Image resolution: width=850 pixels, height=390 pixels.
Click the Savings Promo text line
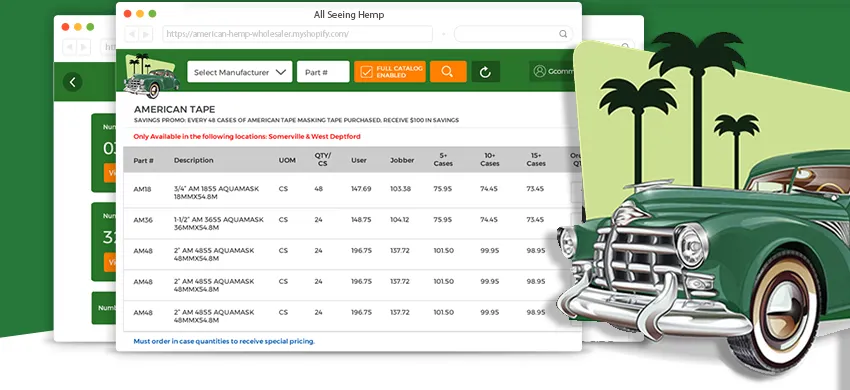click(296, 120)
